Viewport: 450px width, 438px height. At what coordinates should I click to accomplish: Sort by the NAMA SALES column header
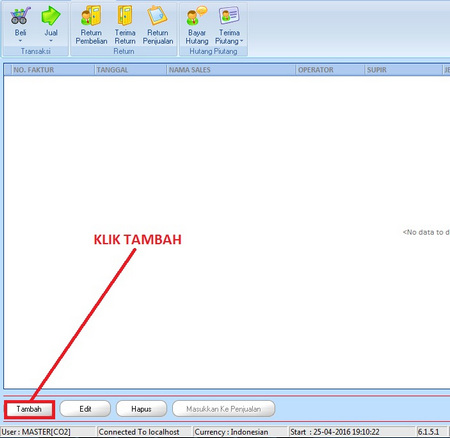click(231, 70)
